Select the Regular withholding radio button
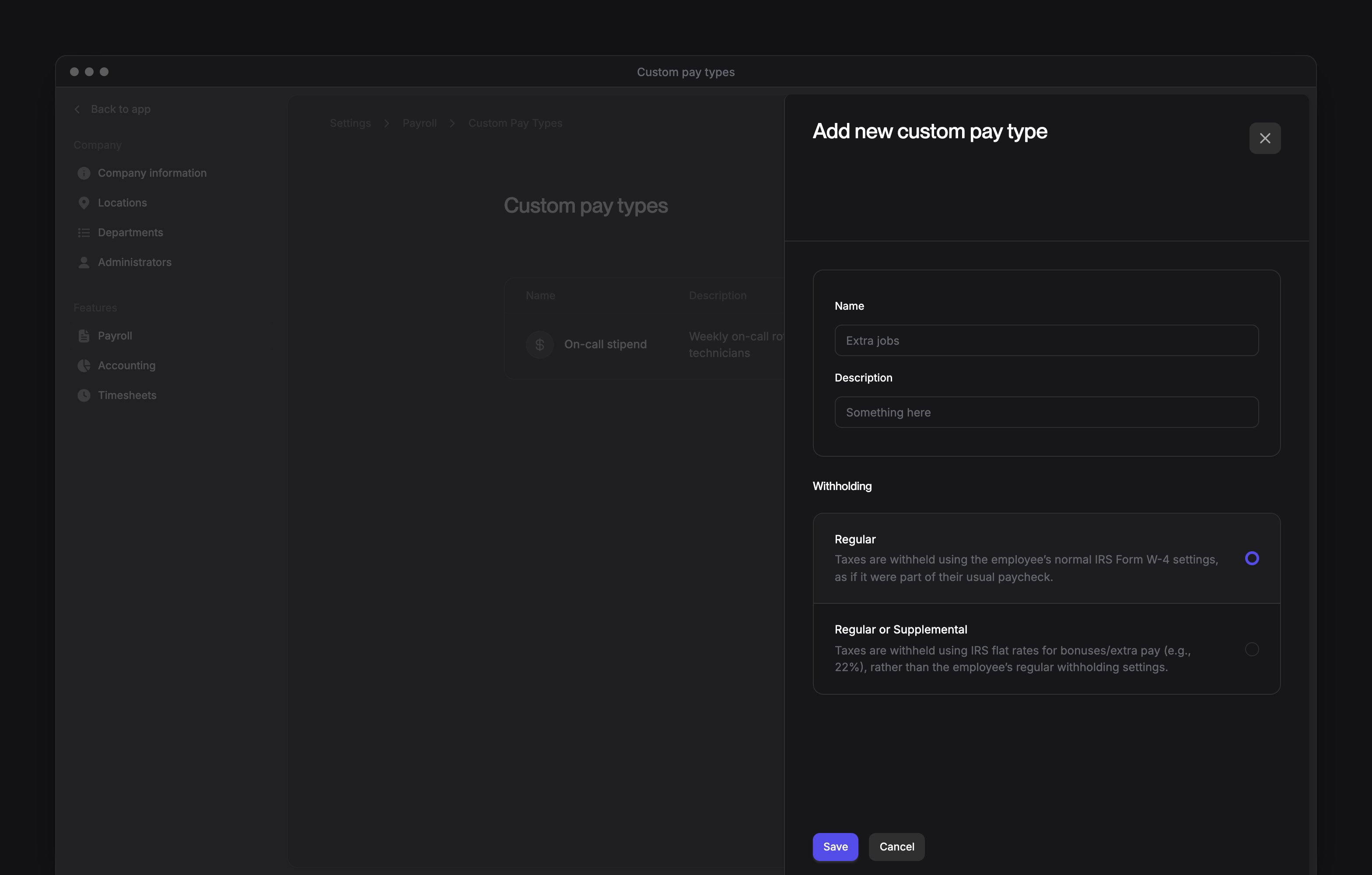The width and height of the screenshot is (1372, 875). tap(1251, 558)
